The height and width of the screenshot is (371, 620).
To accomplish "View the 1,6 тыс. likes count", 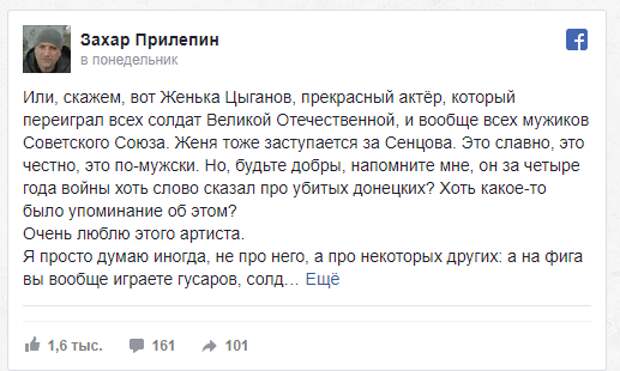I will 75,346.
